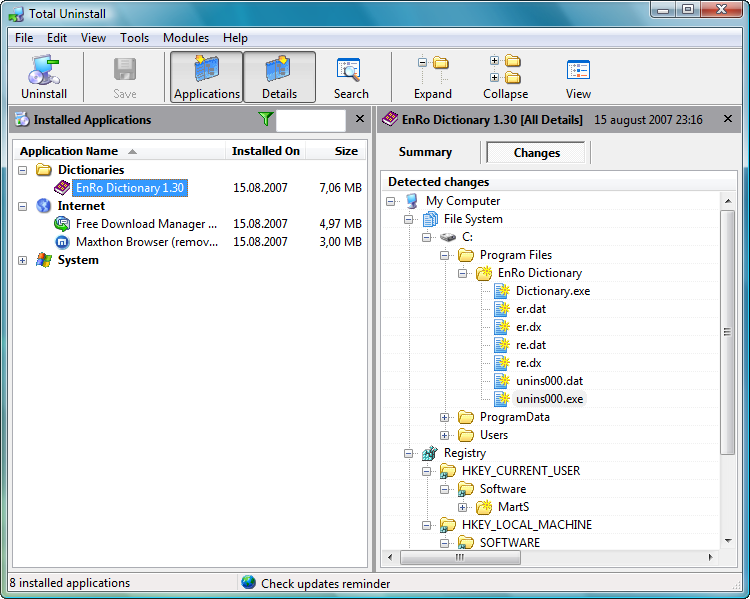Expand the System group
Screen dimensions: 750x599
click(x=22, y=260)
